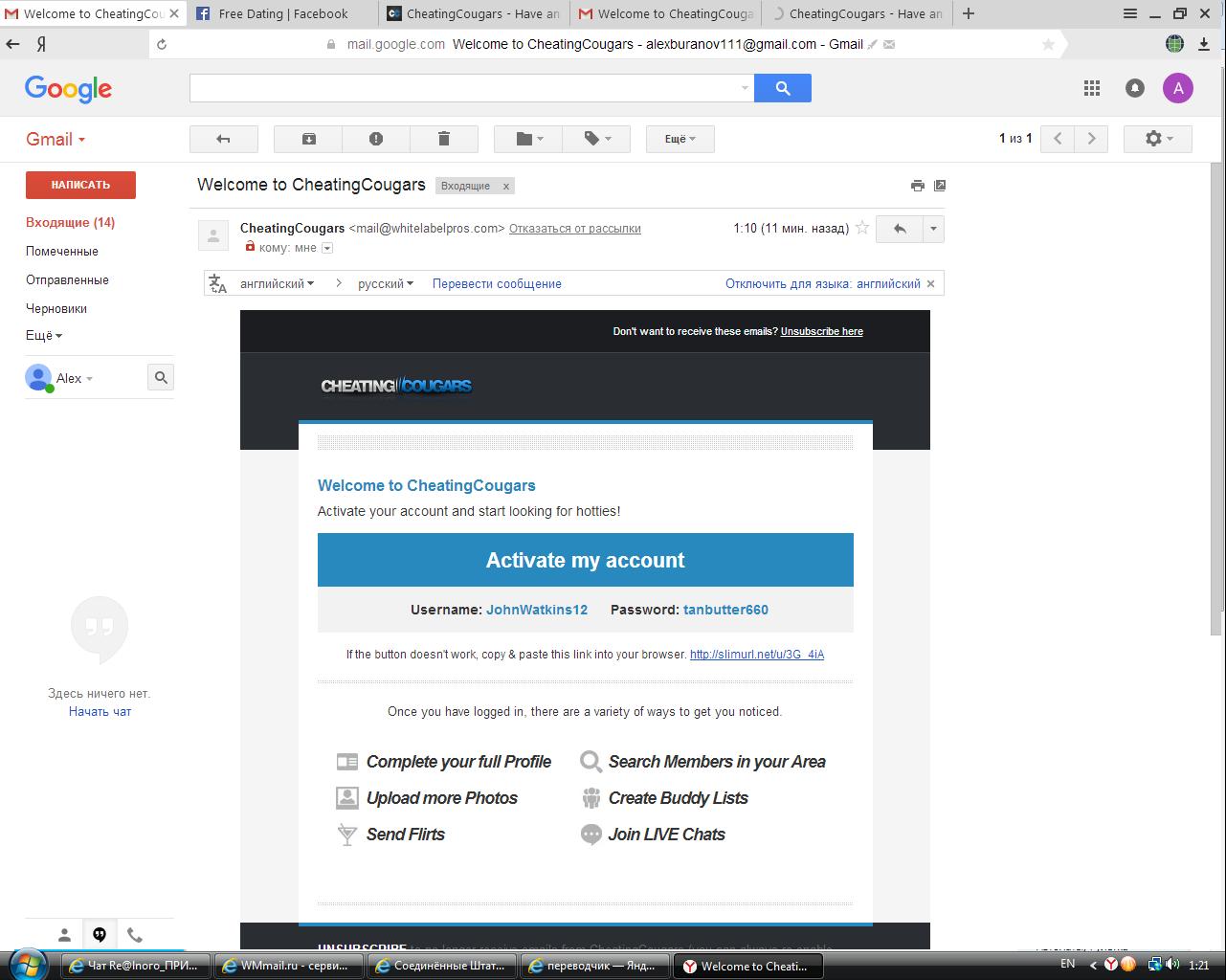Switch to the loading CheatingCougars tab

(857, 13)
